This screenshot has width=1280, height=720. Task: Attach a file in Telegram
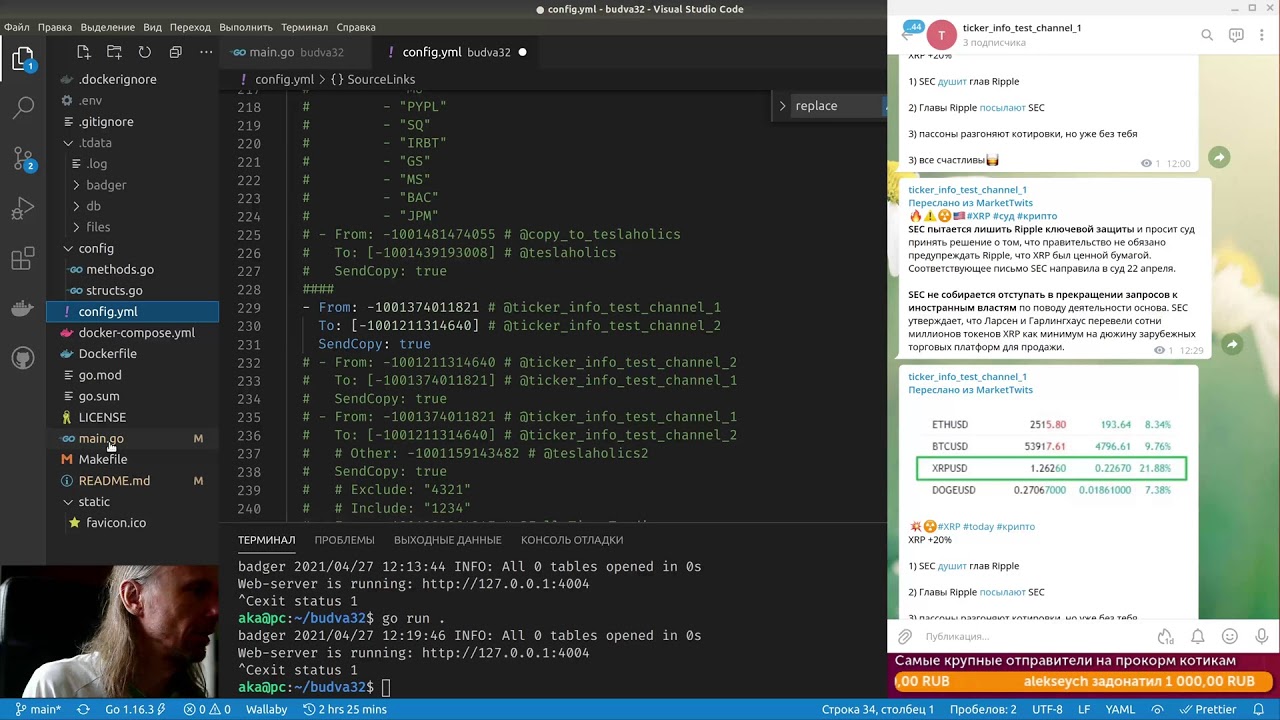(905, 636)
